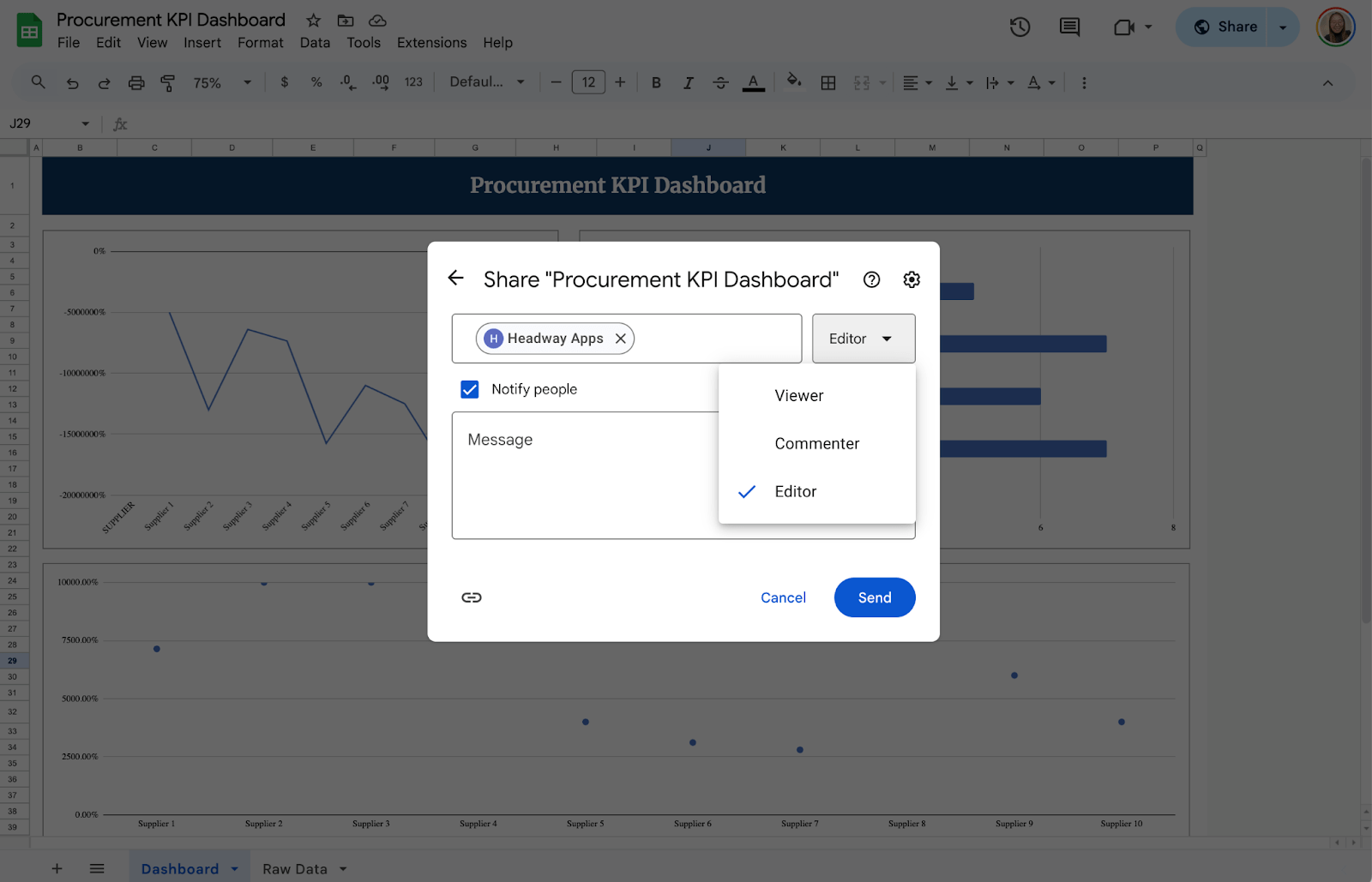Screen dimensions: 1372x882
Task: Uncheck the Notify people checkbox
Action: (x=470, y=389)
